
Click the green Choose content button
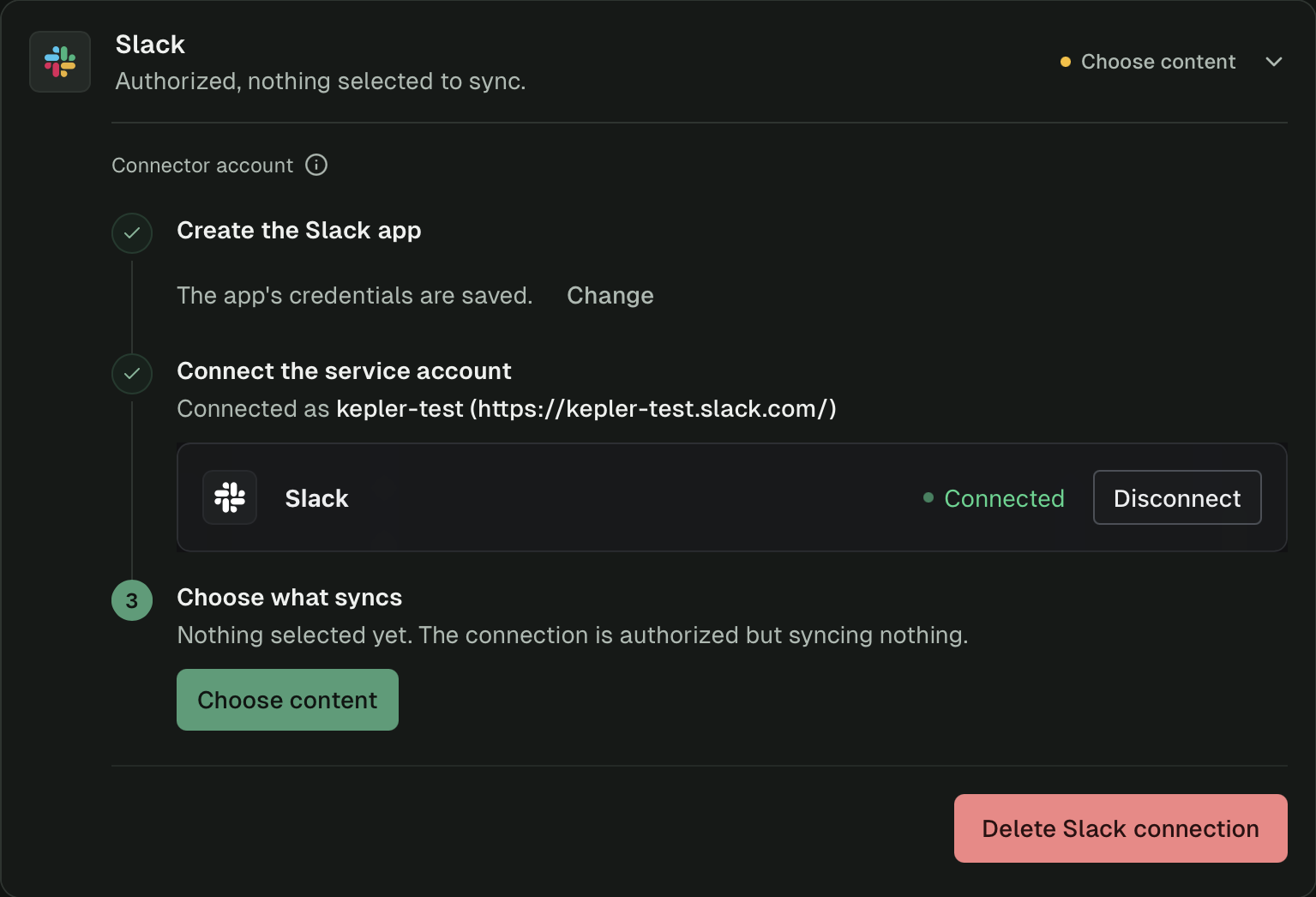pyautogui.click(x=287, y=700)
